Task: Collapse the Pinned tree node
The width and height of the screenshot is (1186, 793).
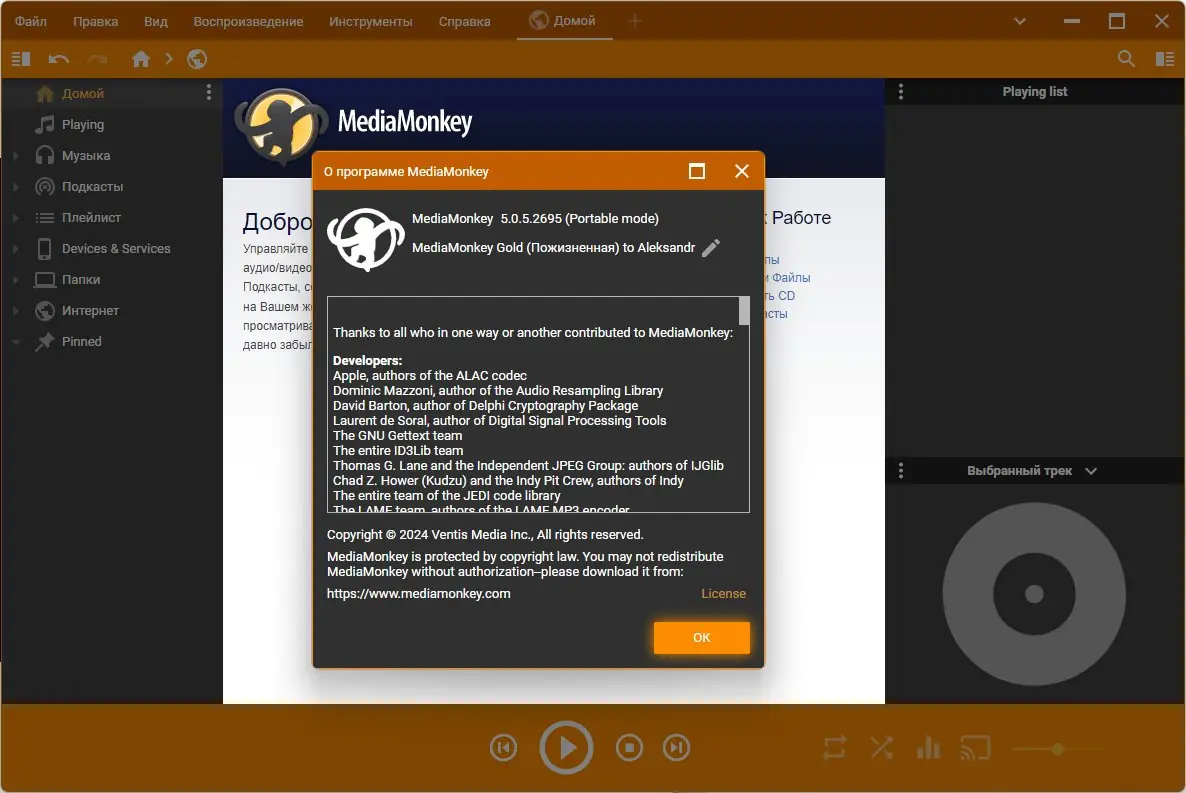Action: (x=15, y=342)
